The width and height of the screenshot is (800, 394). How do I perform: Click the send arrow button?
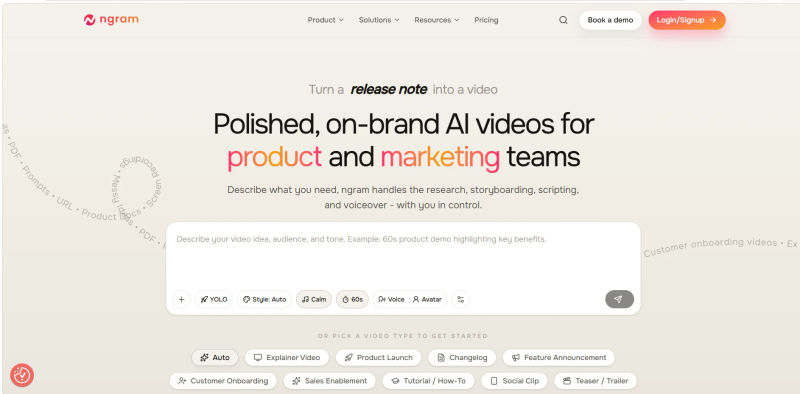pos(619,300)
